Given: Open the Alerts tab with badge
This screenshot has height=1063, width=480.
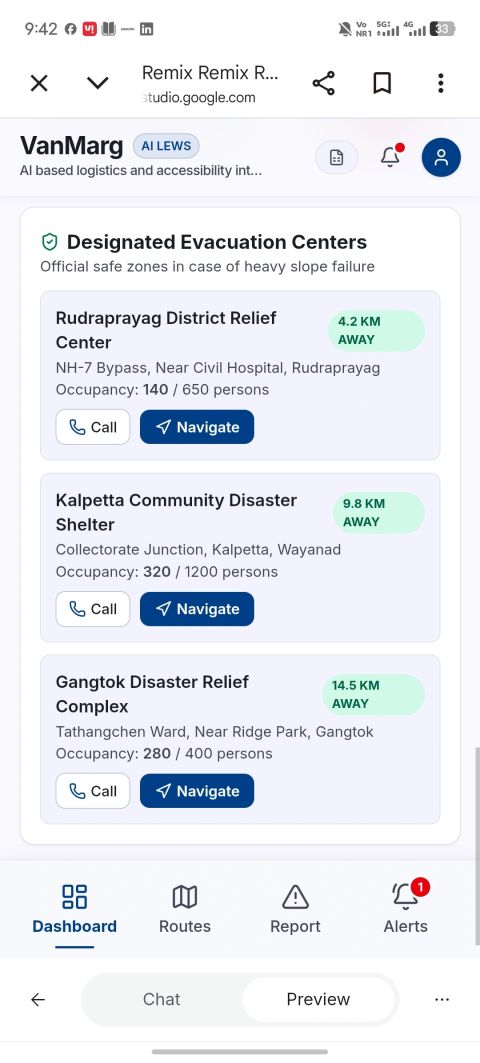Looking at the screenshot, I should pyautogui.click(x=405, y=909).
